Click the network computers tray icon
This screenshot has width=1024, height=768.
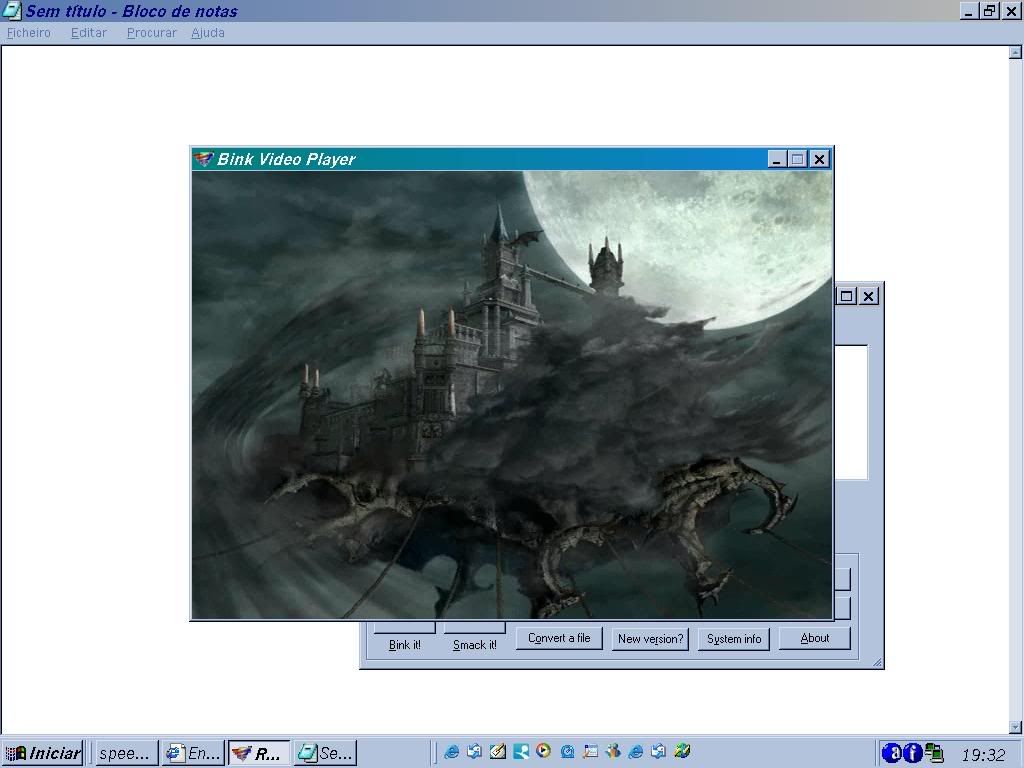tap(934, 753)
